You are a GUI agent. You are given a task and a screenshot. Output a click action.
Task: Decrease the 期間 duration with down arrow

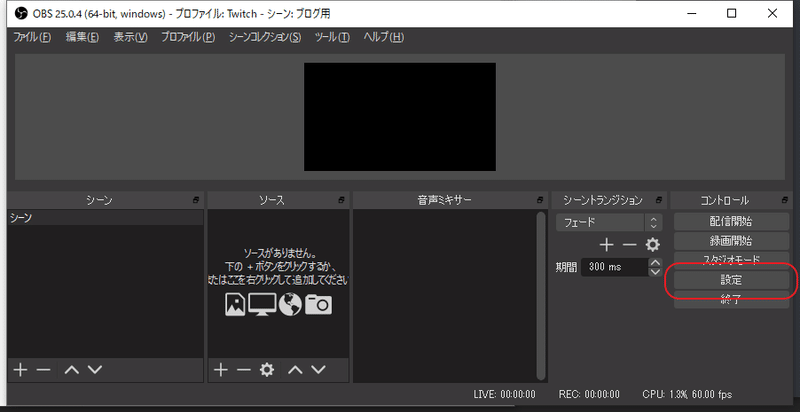655,272
